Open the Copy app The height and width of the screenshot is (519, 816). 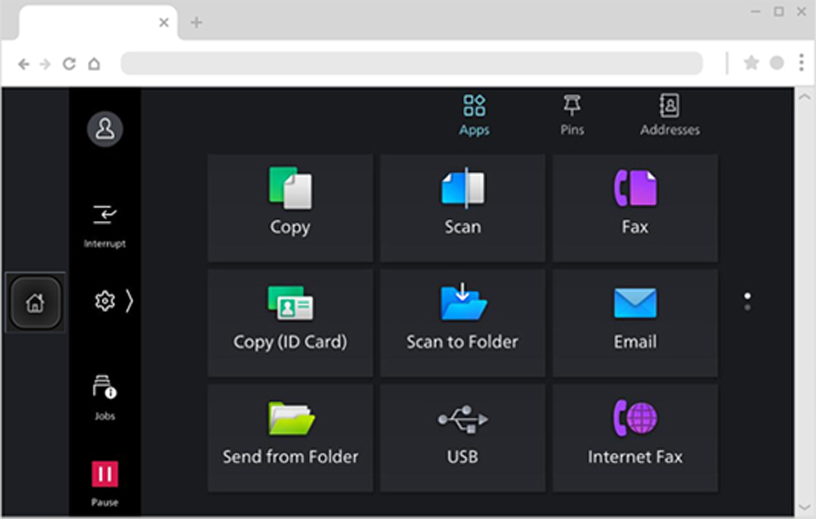(x=290, y=208)
